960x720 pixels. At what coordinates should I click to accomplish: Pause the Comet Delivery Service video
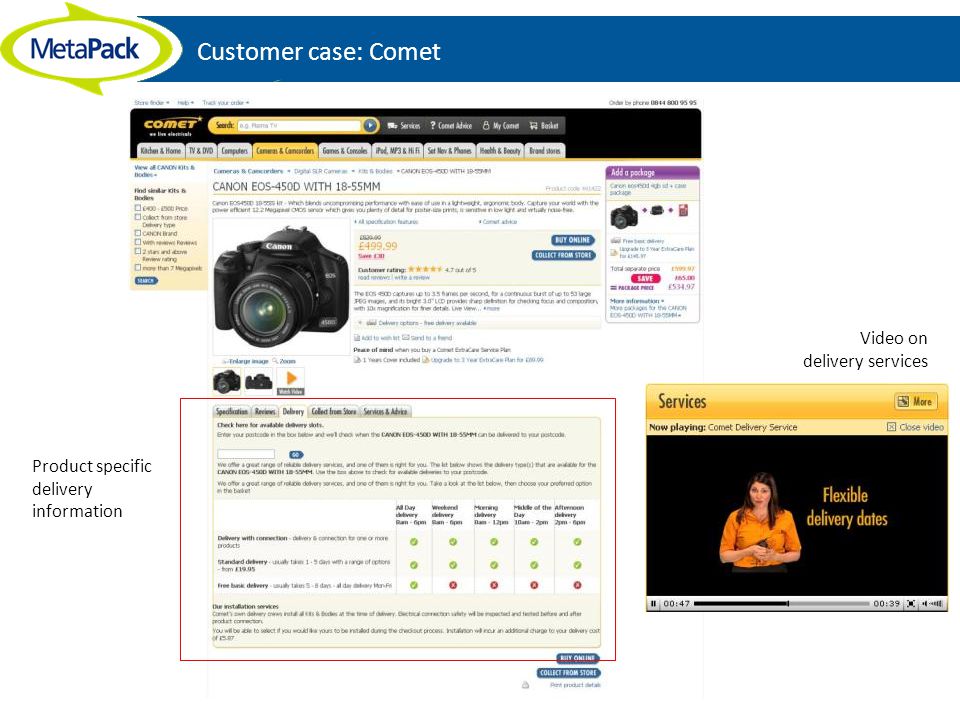(653, 604)
